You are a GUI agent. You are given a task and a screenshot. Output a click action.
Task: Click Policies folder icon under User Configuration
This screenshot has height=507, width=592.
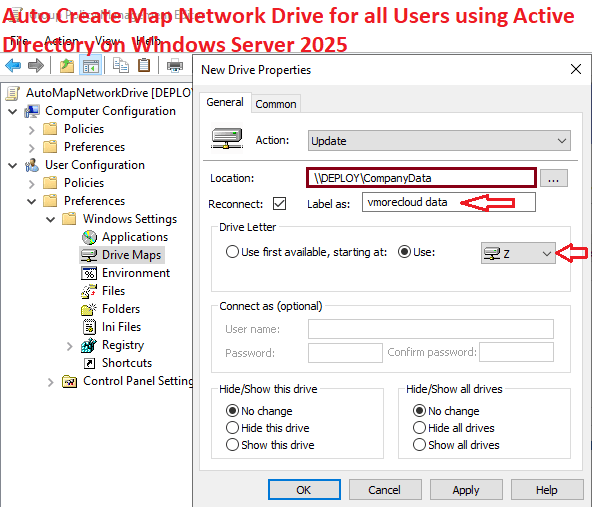pyautogui.click(x=50, y=183)
